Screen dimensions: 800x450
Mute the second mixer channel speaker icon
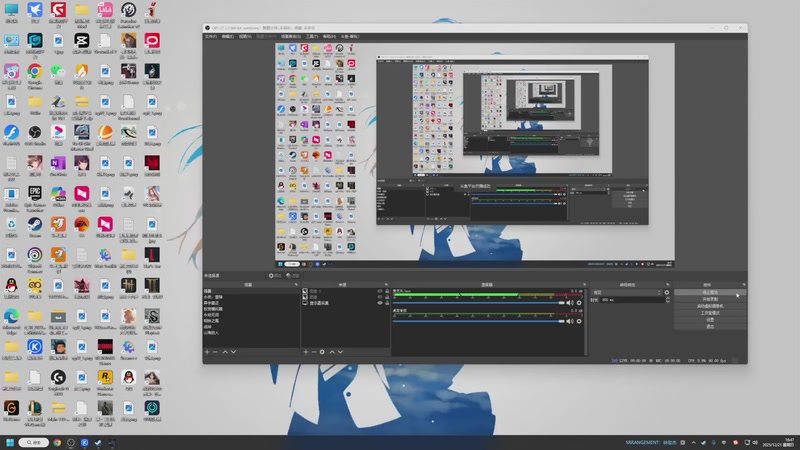tap(570, 321)
